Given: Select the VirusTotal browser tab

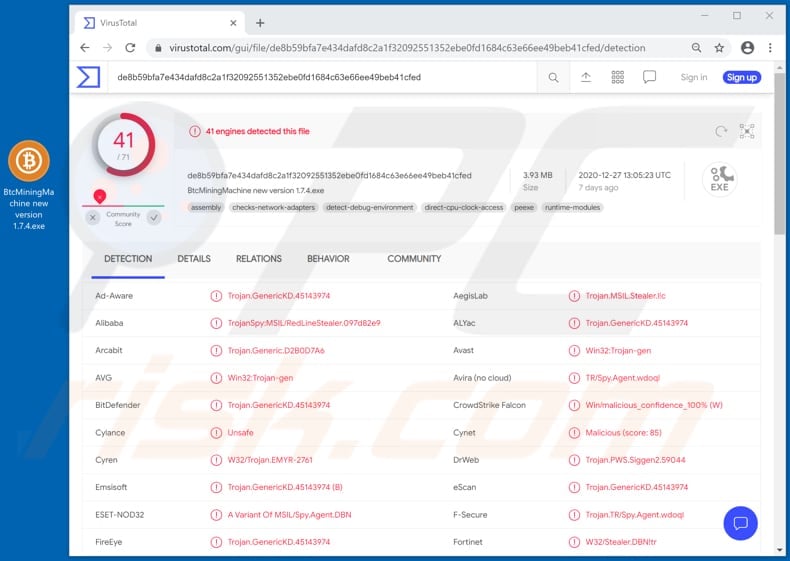Looking at the screenshot, I should point(160,23).
